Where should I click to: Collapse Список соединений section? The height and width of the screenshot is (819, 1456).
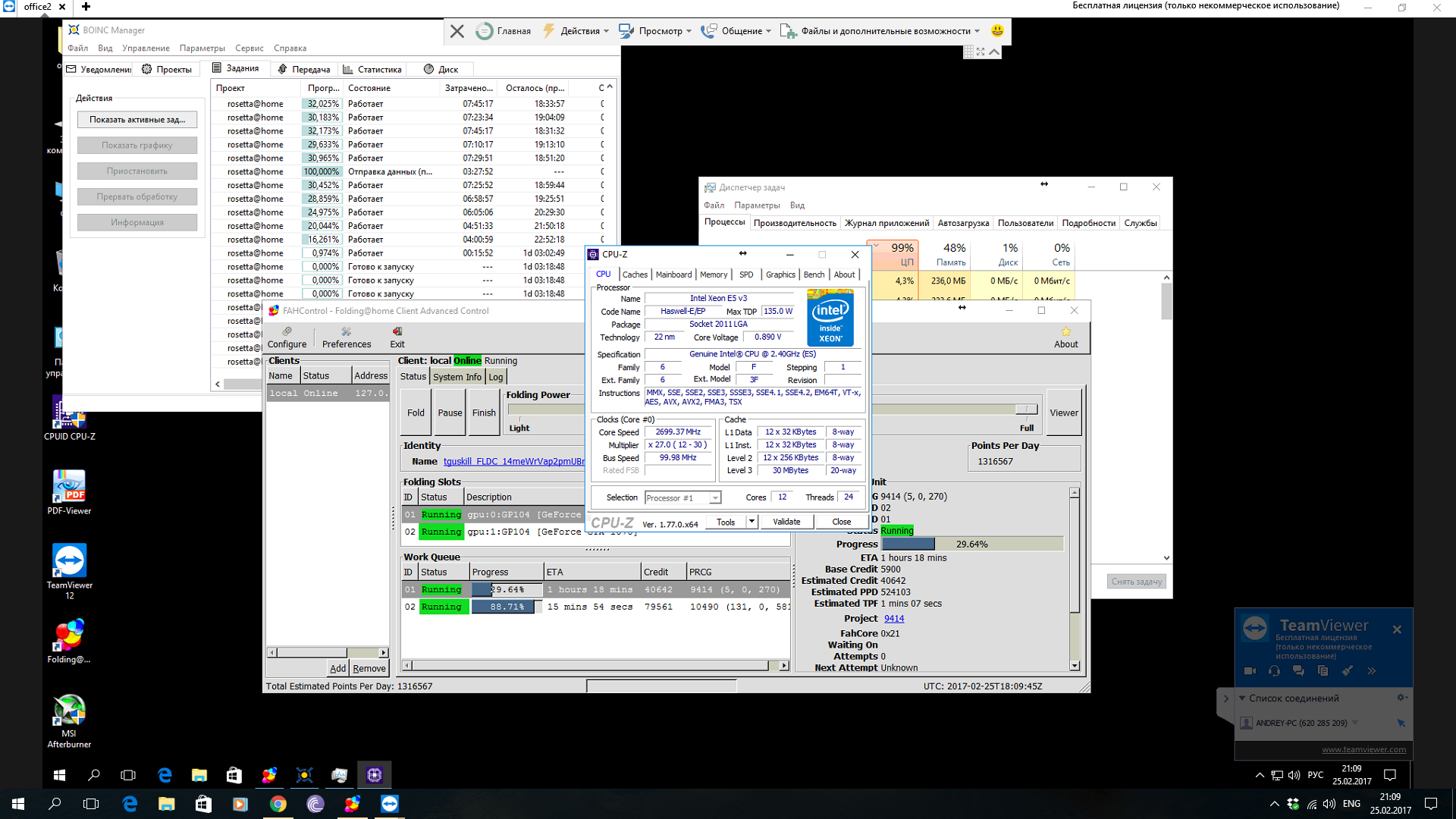pos(1242,698)
